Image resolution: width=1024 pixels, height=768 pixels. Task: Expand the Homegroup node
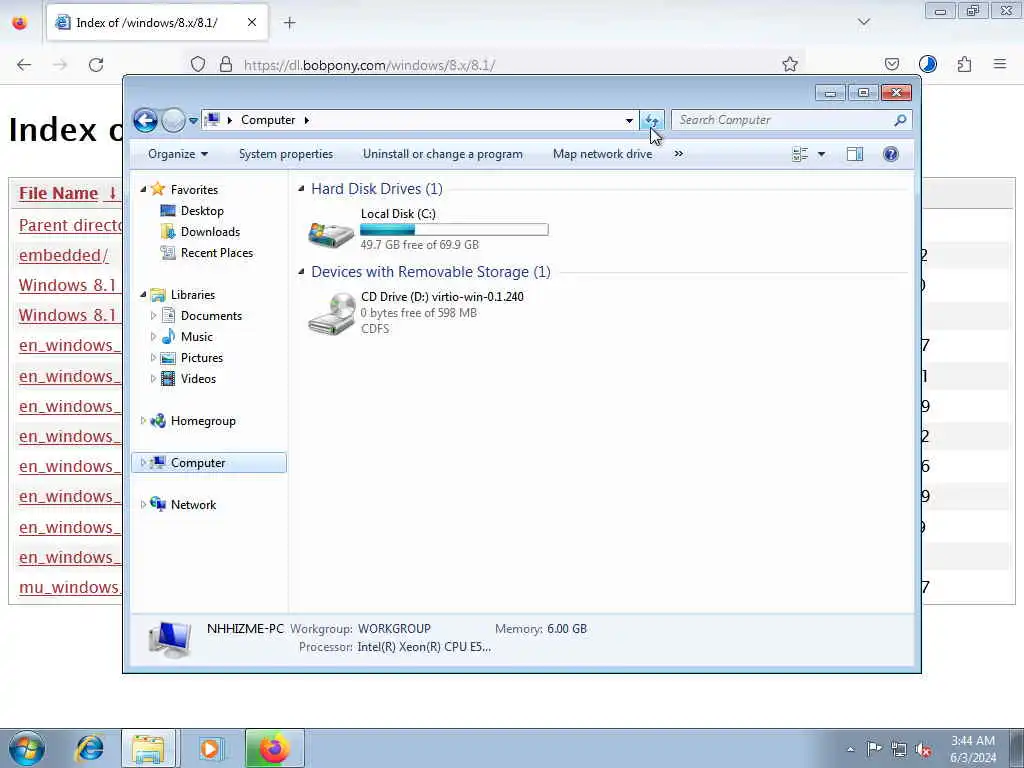point(143,421)
